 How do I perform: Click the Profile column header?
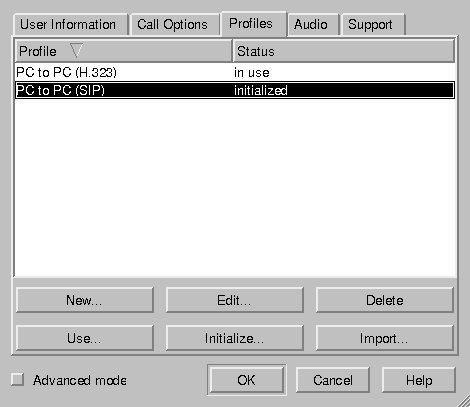pyautogui.click(x=123, y=51)
